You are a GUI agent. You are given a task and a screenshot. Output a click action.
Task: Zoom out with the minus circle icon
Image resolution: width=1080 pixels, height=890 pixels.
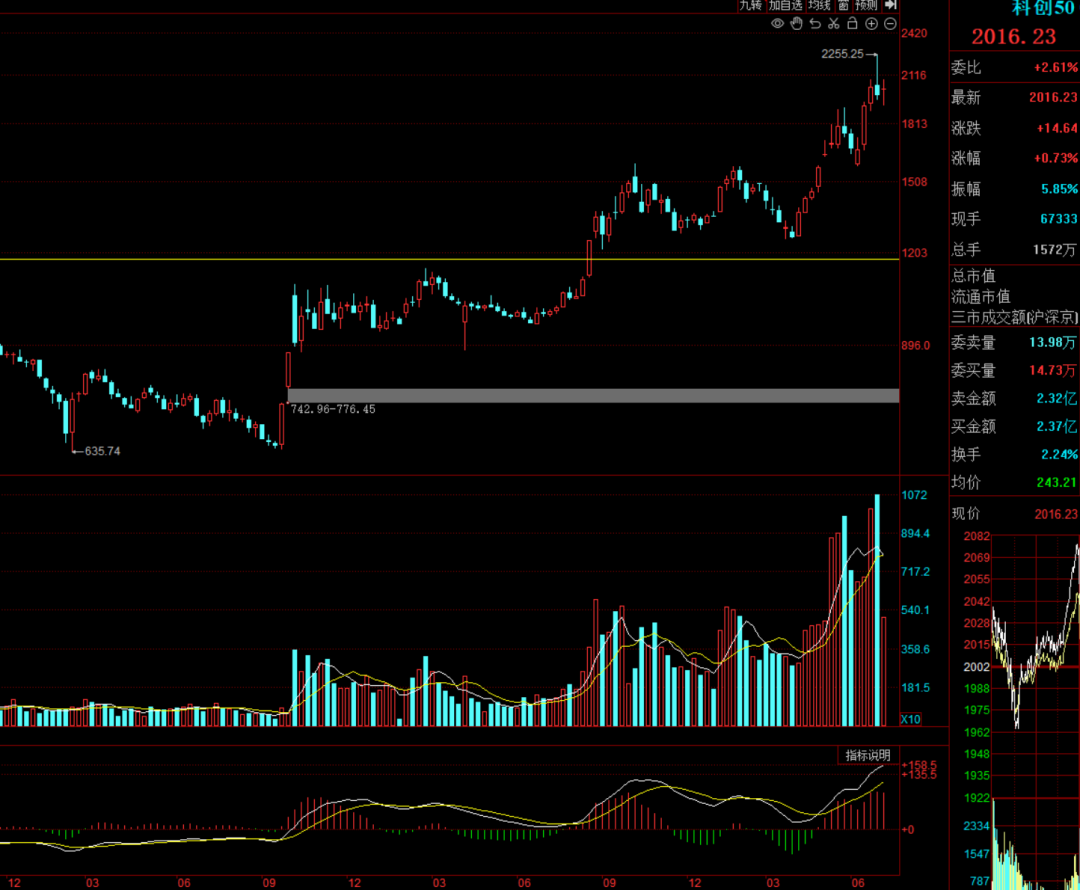(890, 24)
